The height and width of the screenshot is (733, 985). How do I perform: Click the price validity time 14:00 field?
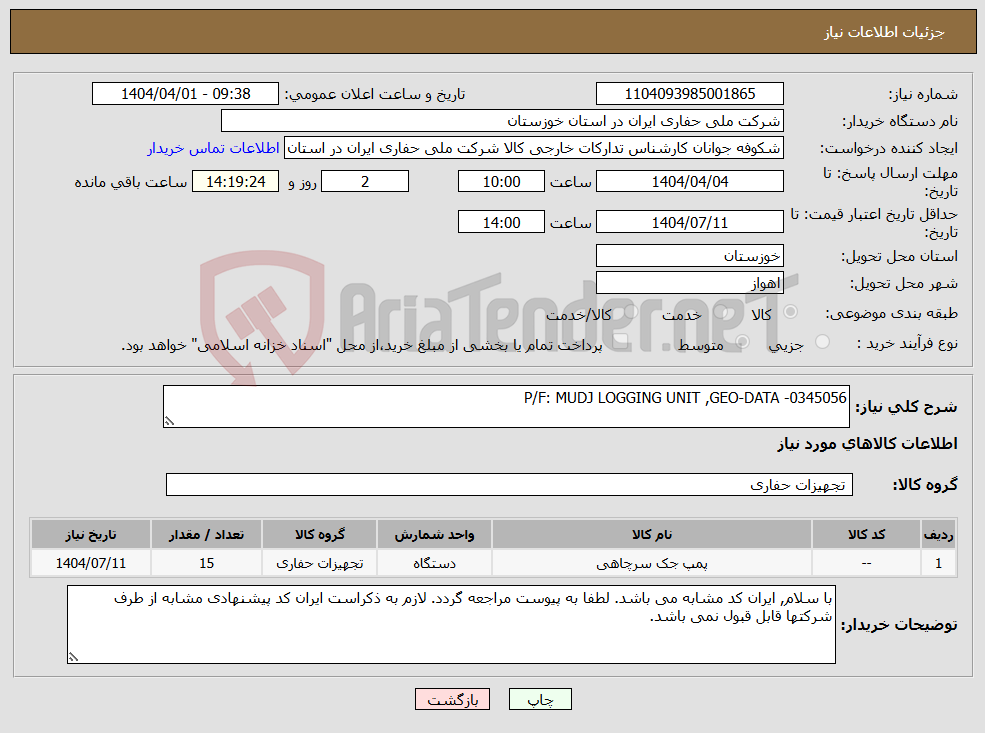pos(501,222)
